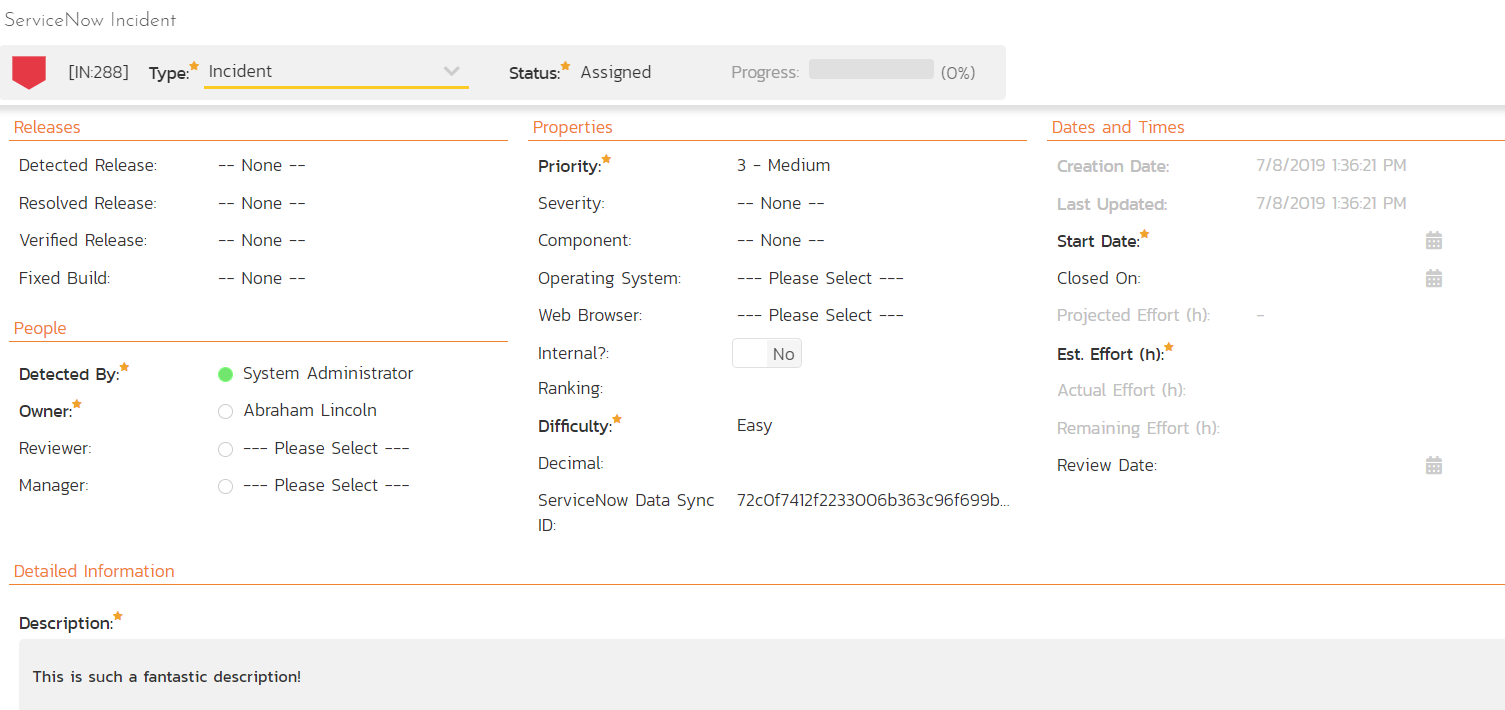
Task: Expand the incident Type dropdown
Action: (x=336, y=72)
